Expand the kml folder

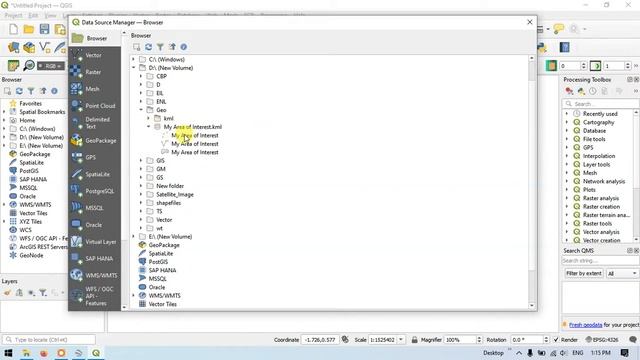(149, 118)
